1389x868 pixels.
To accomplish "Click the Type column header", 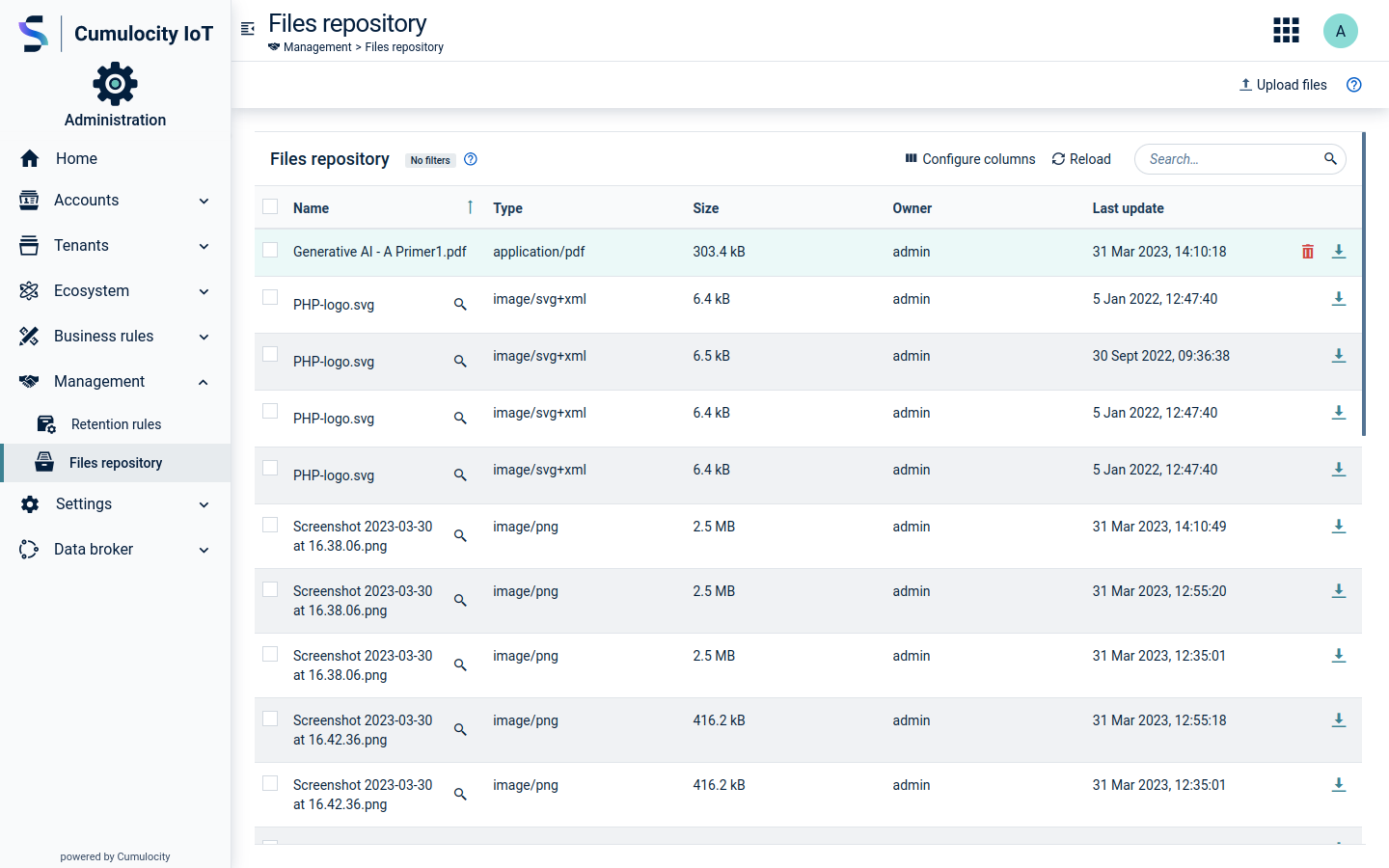I will [507, 208].
